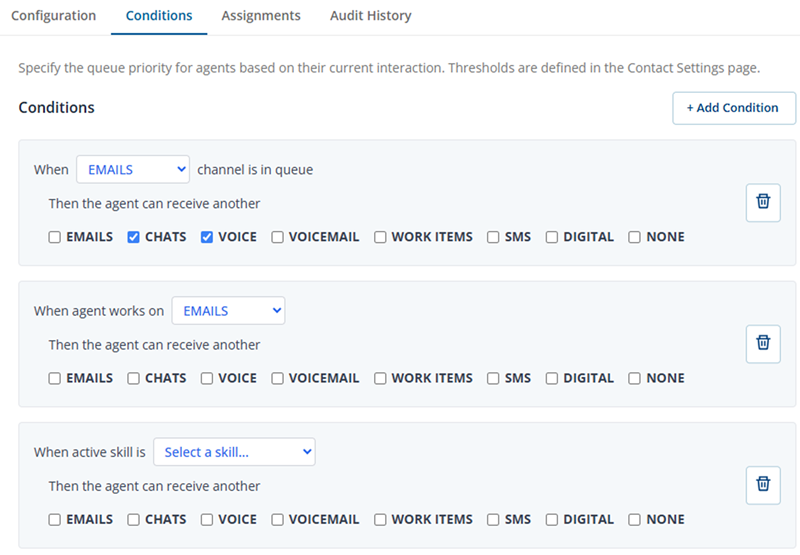
Task: Delete the channel-in-queue EMAILS condition
Action: click(763, 202)
